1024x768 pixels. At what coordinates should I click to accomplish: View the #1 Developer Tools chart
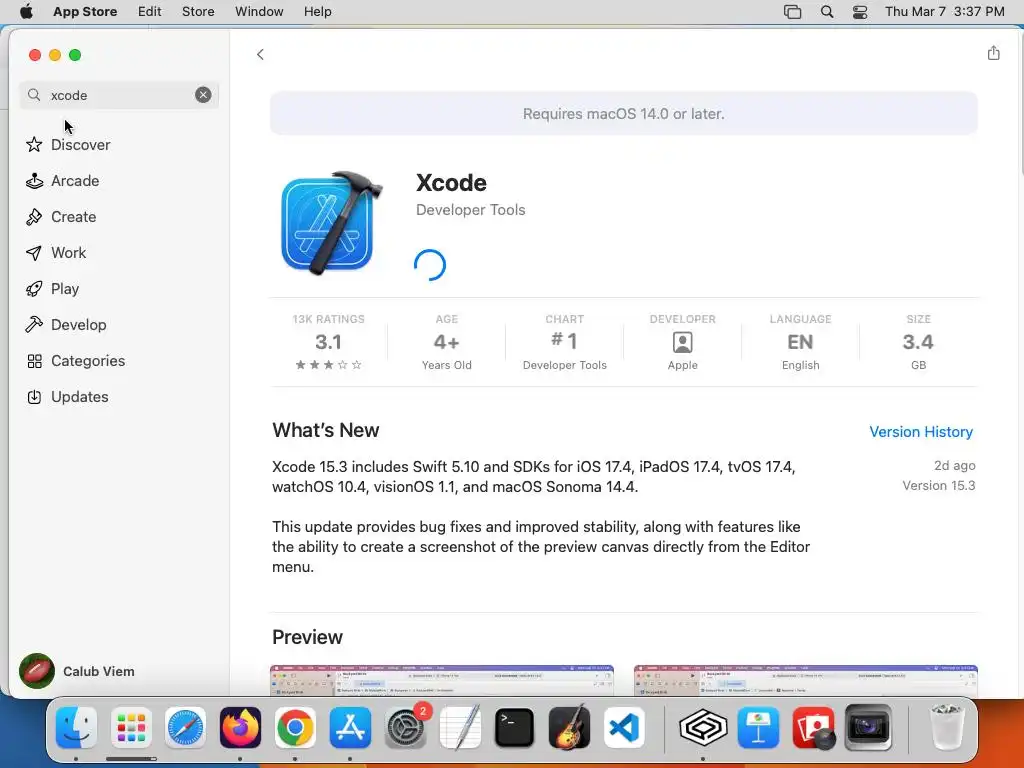(x=564, y=342)
